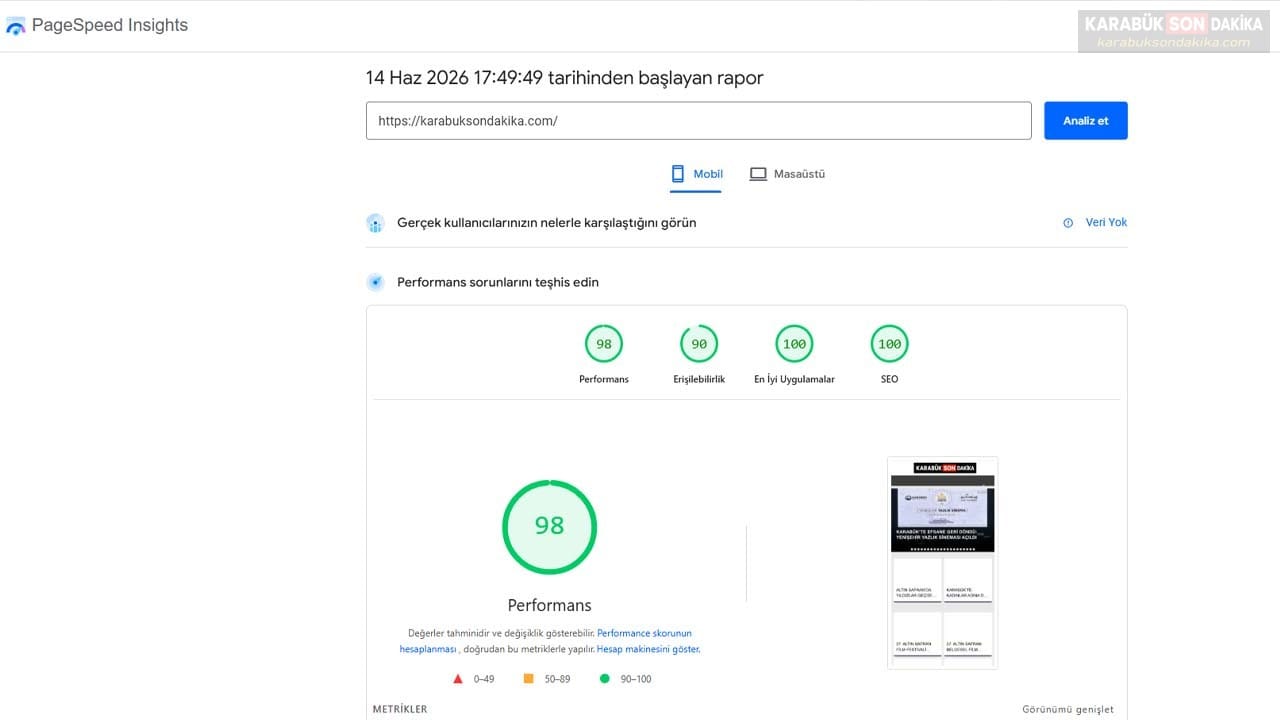Click the En İyi Uygulamalar label text
The height and width of the screenshot is (720, 1280).
pyautogui.click(x=794, y=380)
